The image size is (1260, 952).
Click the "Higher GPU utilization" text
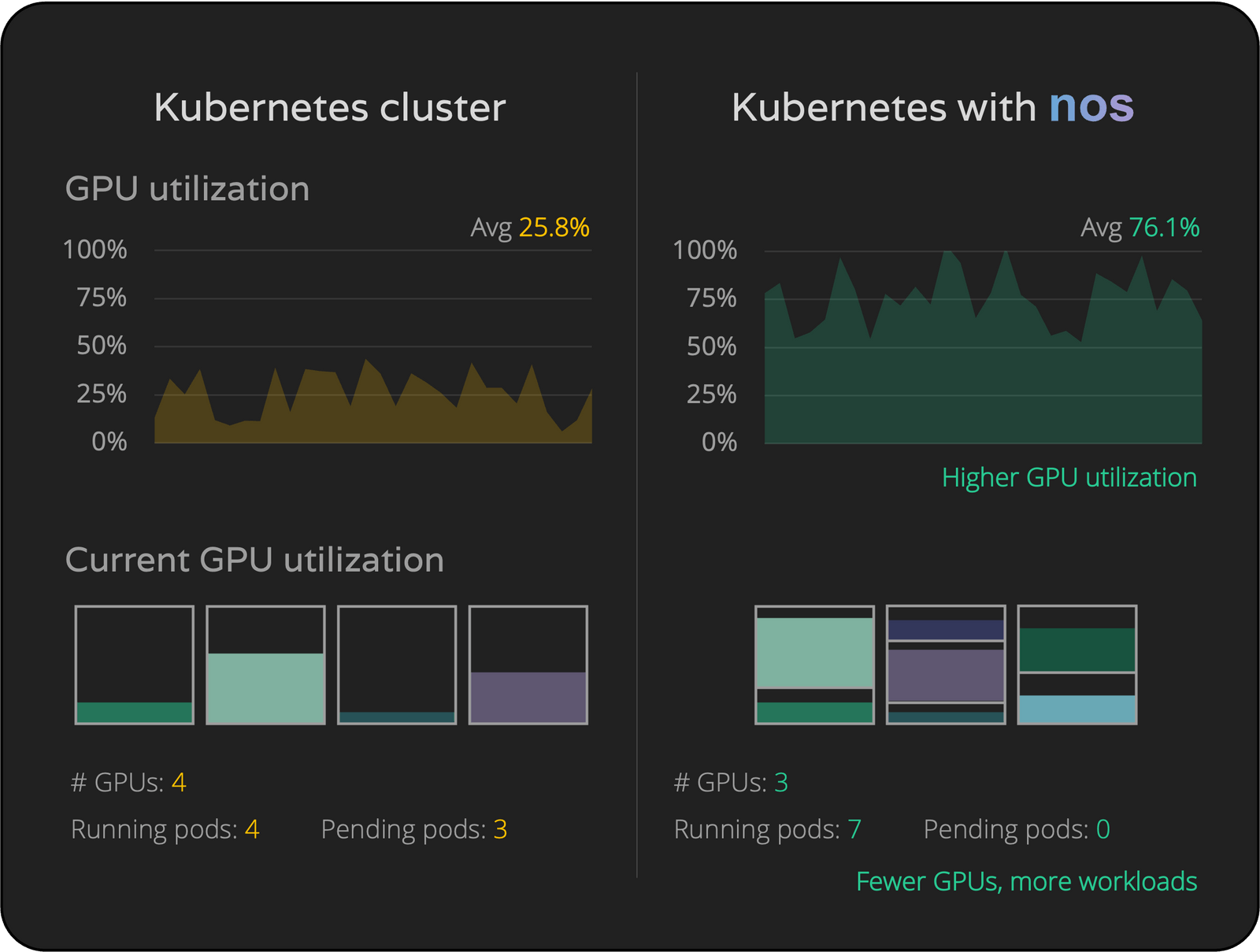click(x=1069, y=478)
